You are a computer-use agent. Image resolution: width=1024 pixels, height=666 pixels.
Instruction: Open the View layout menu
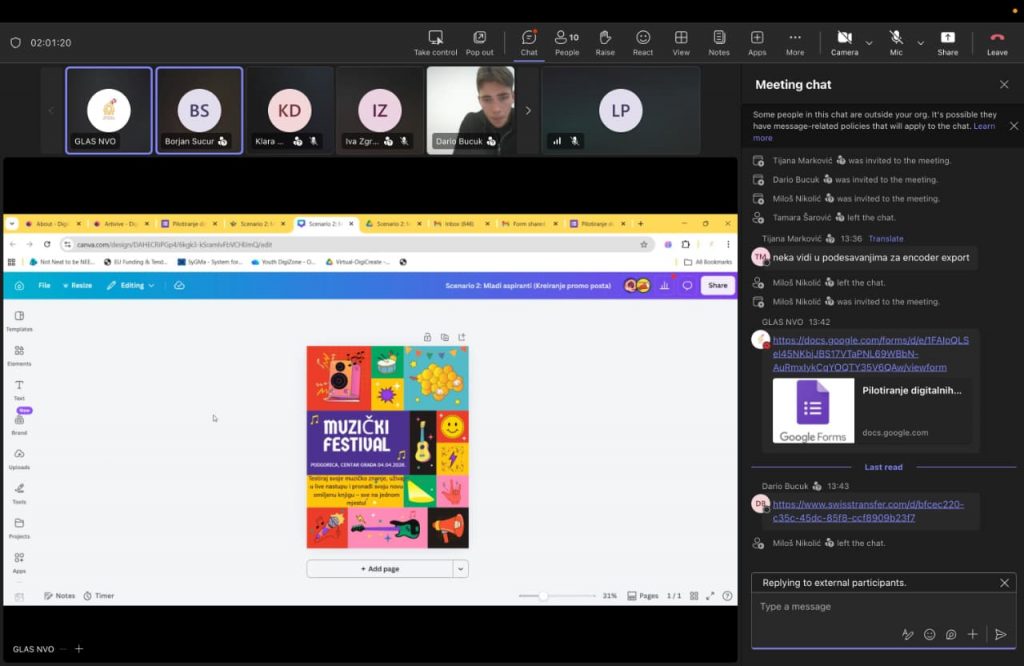(681, 42)
